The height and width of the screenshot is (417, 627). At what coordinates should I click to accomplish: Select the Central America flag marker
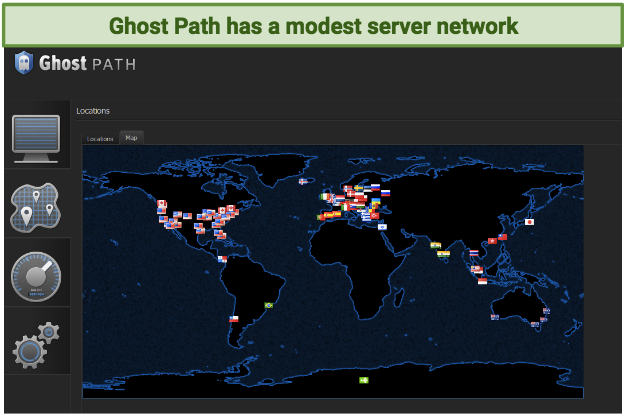(x=222, y=259)
